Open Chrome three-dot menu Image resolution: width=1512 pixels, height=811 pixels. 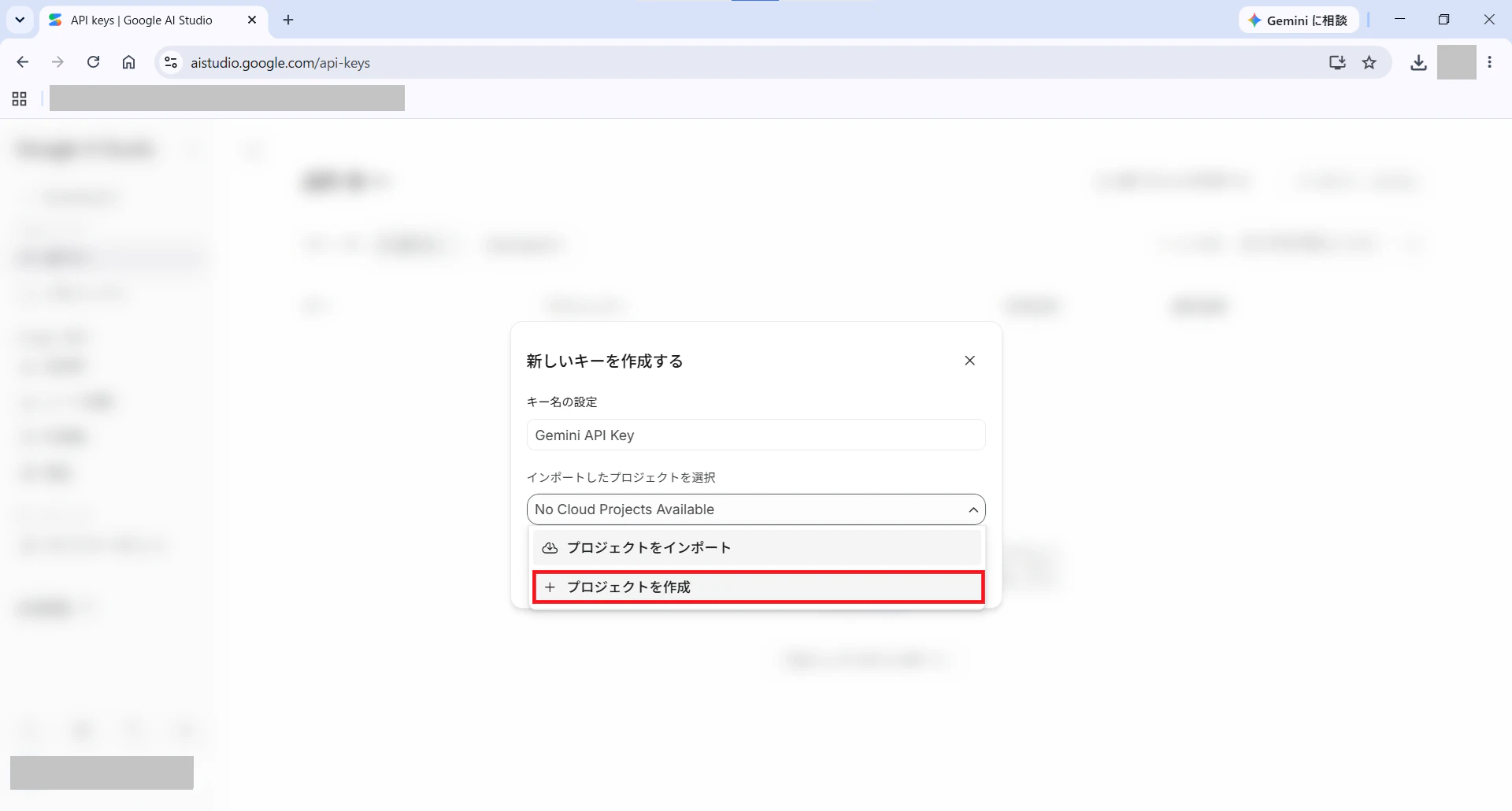coord(1489,62)
